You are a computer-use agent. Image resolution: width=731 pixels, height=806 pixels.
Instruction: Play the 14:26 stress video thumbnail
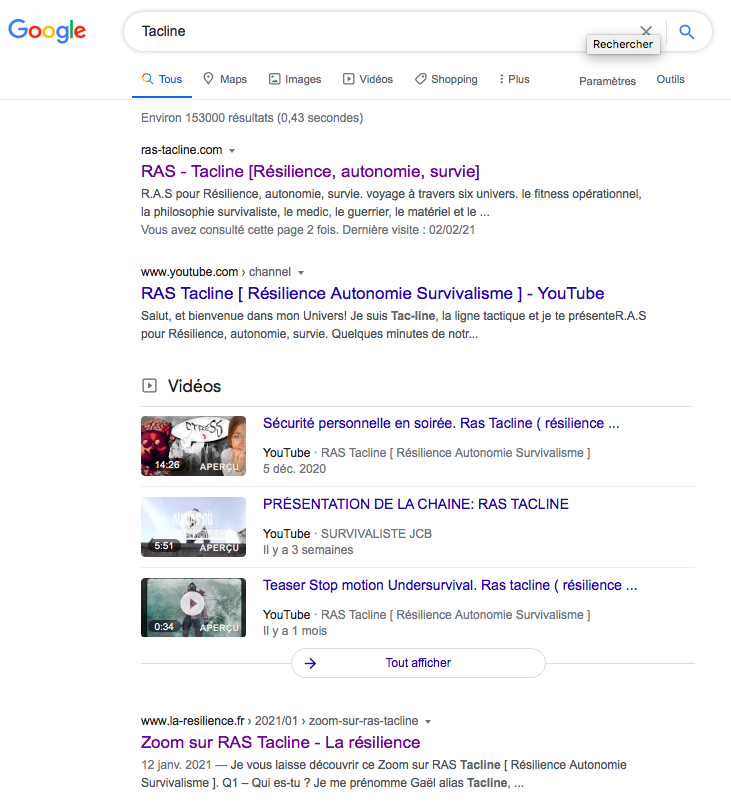click(x=193, y=446)
